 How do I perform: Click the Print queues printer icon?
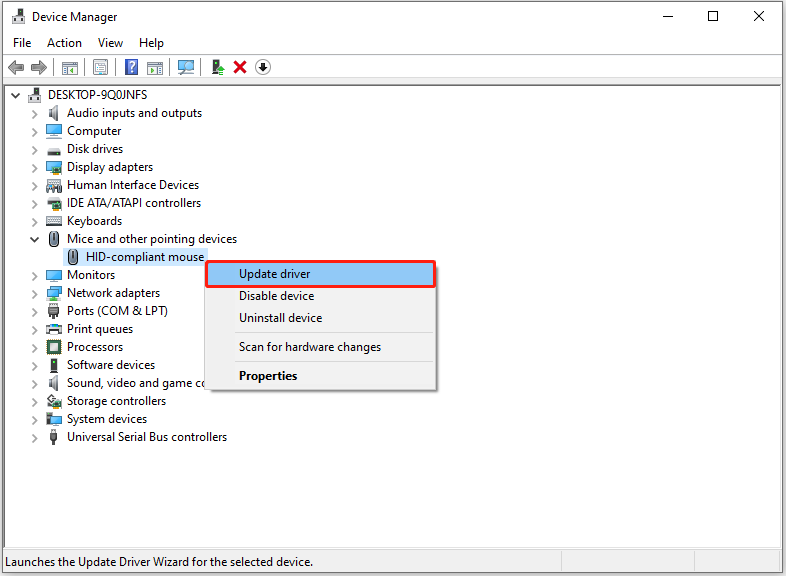(54, 329)
